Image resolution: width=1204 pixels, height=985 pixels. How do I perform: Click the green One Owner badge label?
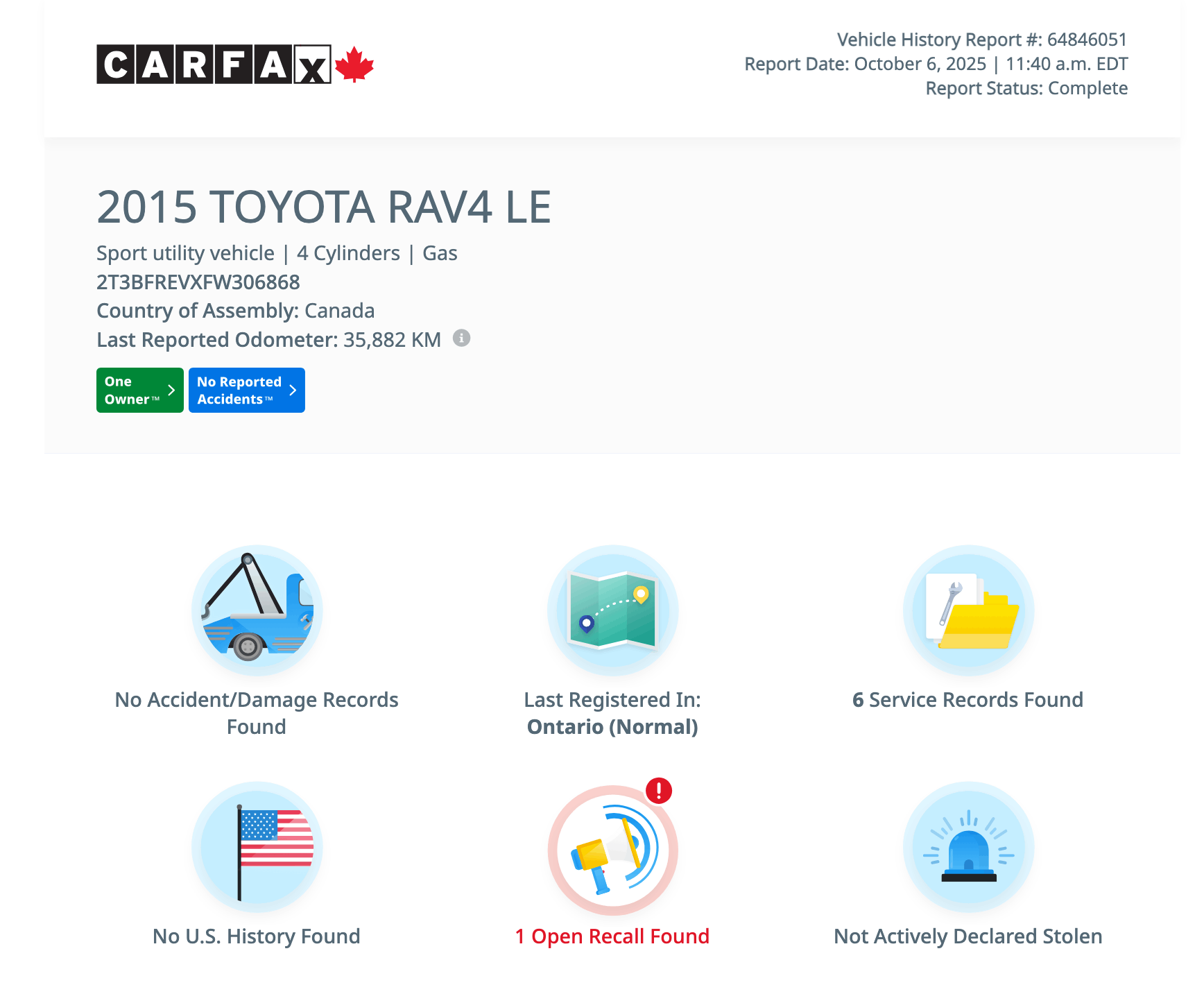pyautogui.click(x=131, y=391)
